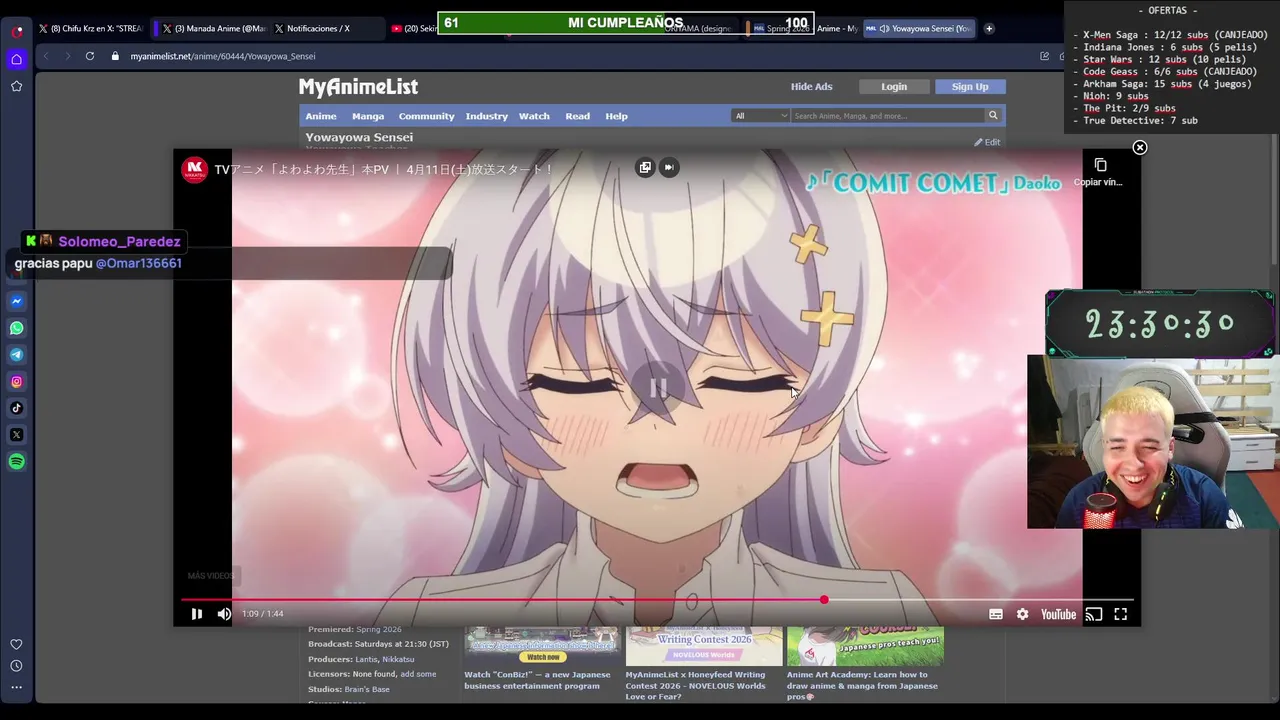Open the Brain's Base studio link
The height and width of the screenshot is (720, 1280).
(367, 689)
